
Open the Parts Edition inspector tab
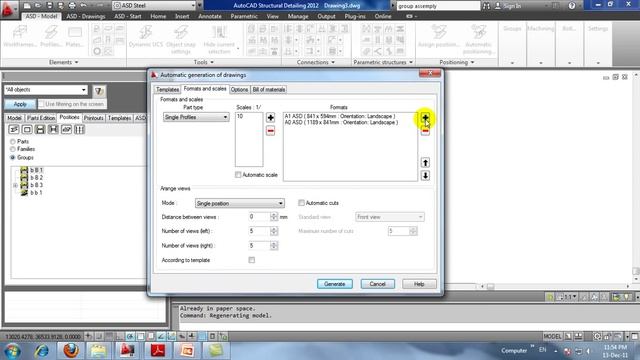point(41,118)
